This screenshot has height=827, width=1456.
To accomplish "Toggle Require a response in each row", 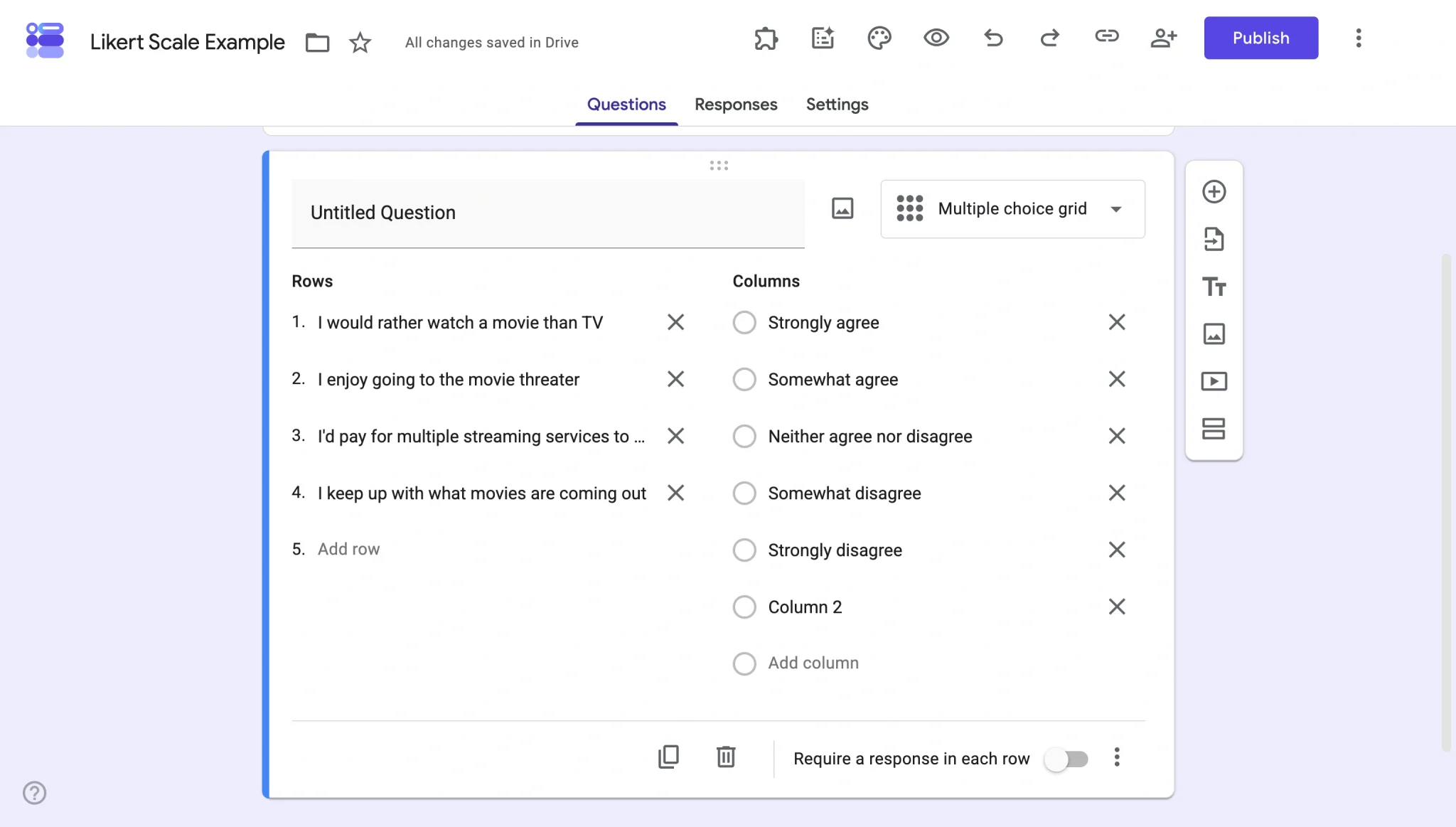I will pyautogui.click(x=1066, y=759).
